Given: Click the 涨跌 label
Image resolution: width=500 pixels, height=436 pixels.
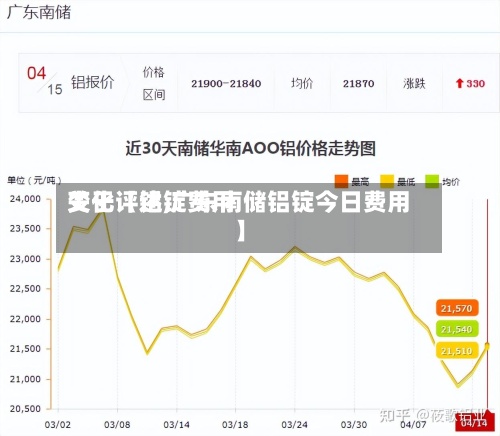Looking at the screenshot, I should (x=414, y=83).
